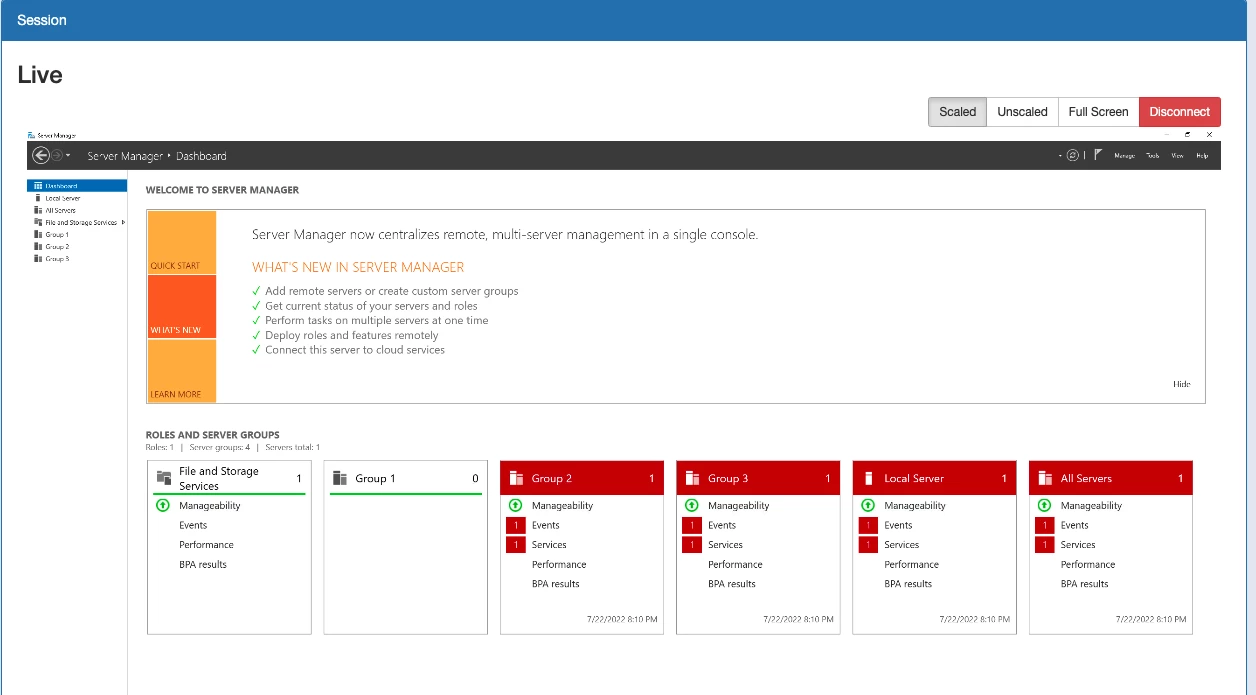Click the Refresh icon in the toolbar
The width and height of the screenshot is (1256, 695).
(1073, 155)
